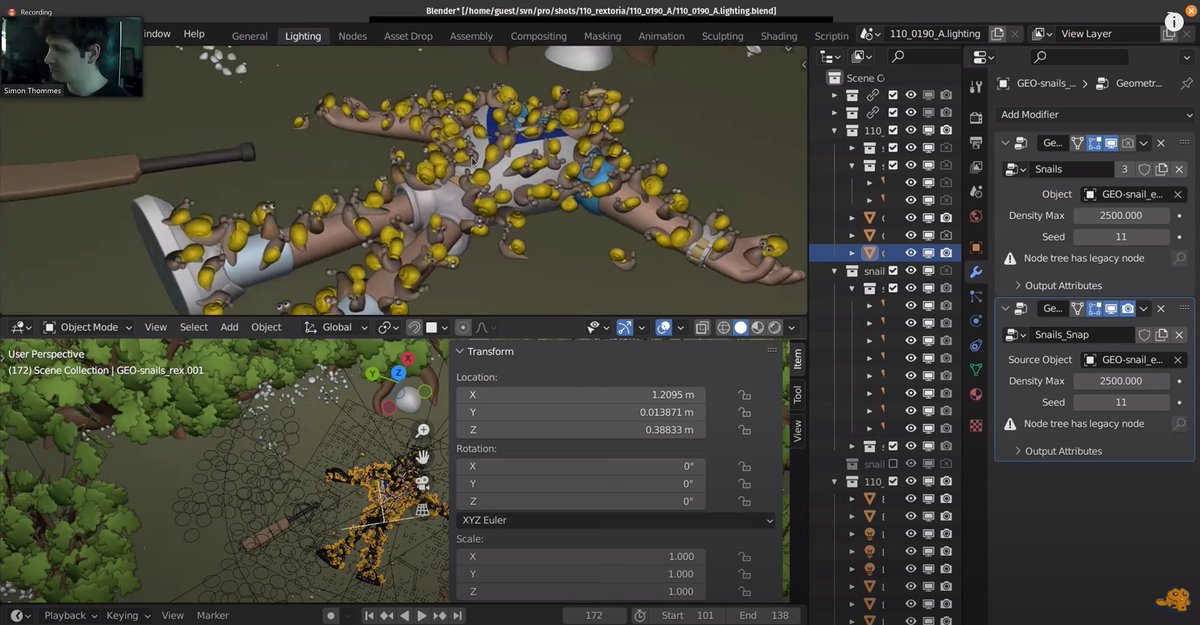The image size is (1200, 625).
Task: Open Global transform orientation dropdown
Action: pos(337,327)
